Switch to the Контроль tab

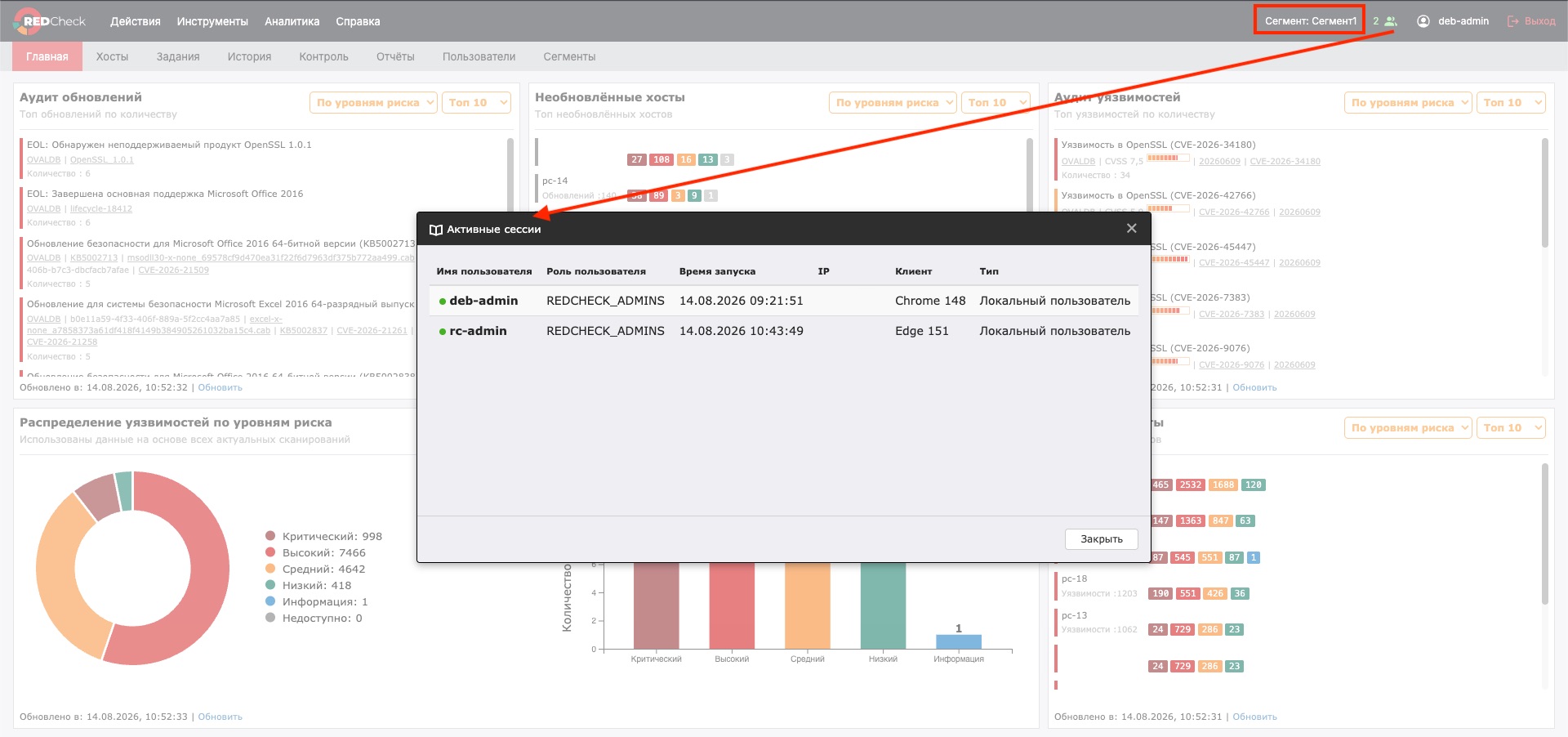(323, 56)
